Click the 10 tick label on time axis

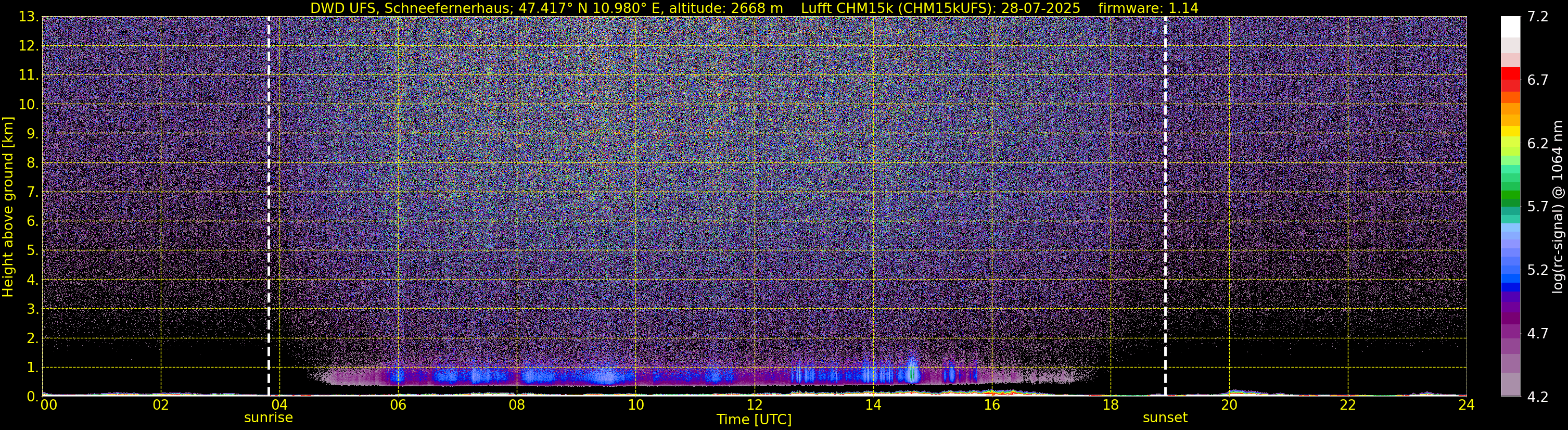(x=635, y=405)
